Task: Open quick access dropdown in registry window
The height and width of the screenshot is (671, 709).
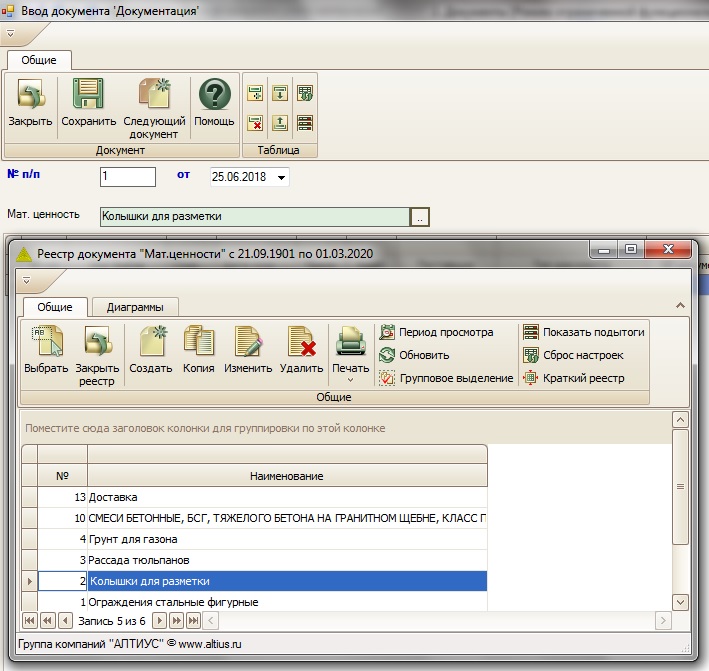Action: (x=27, y=281)
